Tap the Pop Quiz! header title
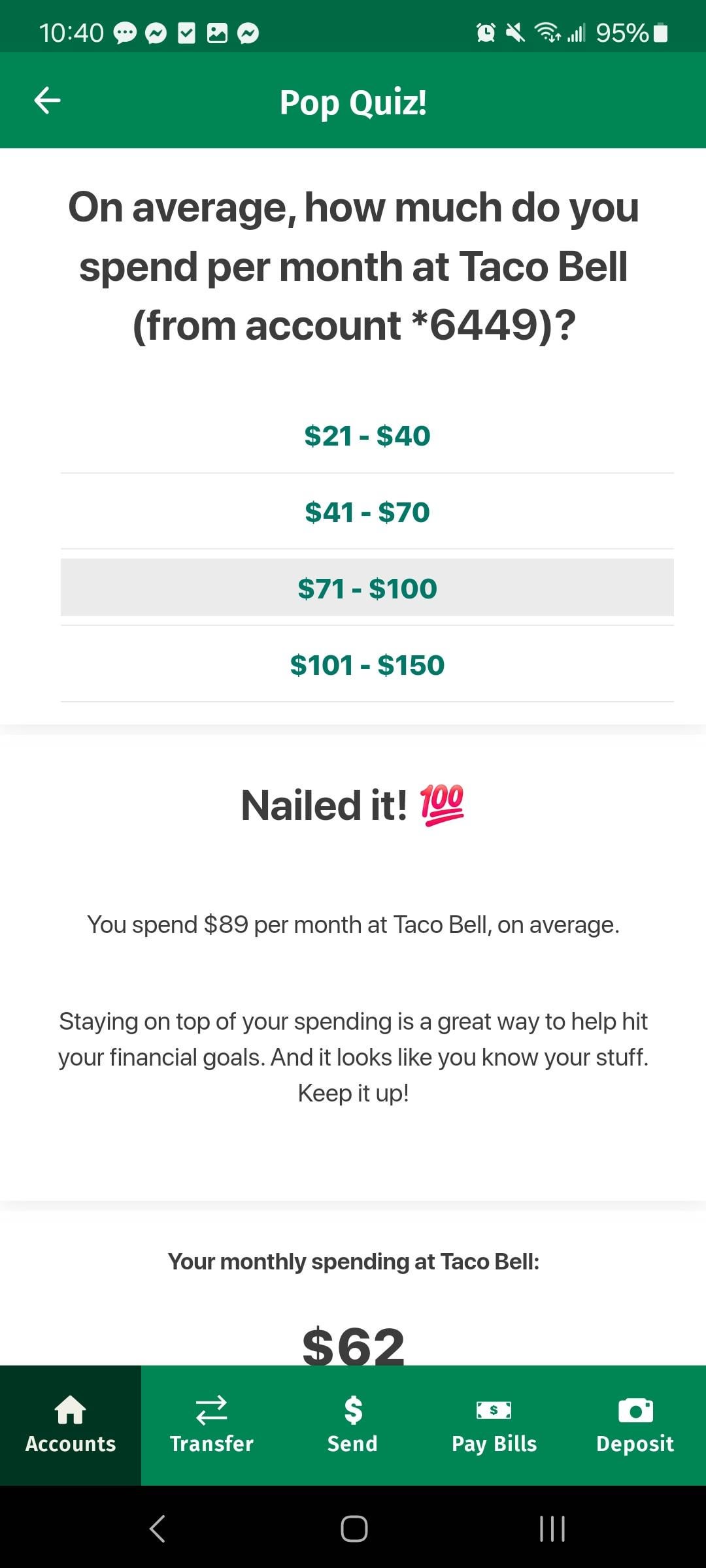Viewport: 706px width, 1568px height. [x=353, y=103]
